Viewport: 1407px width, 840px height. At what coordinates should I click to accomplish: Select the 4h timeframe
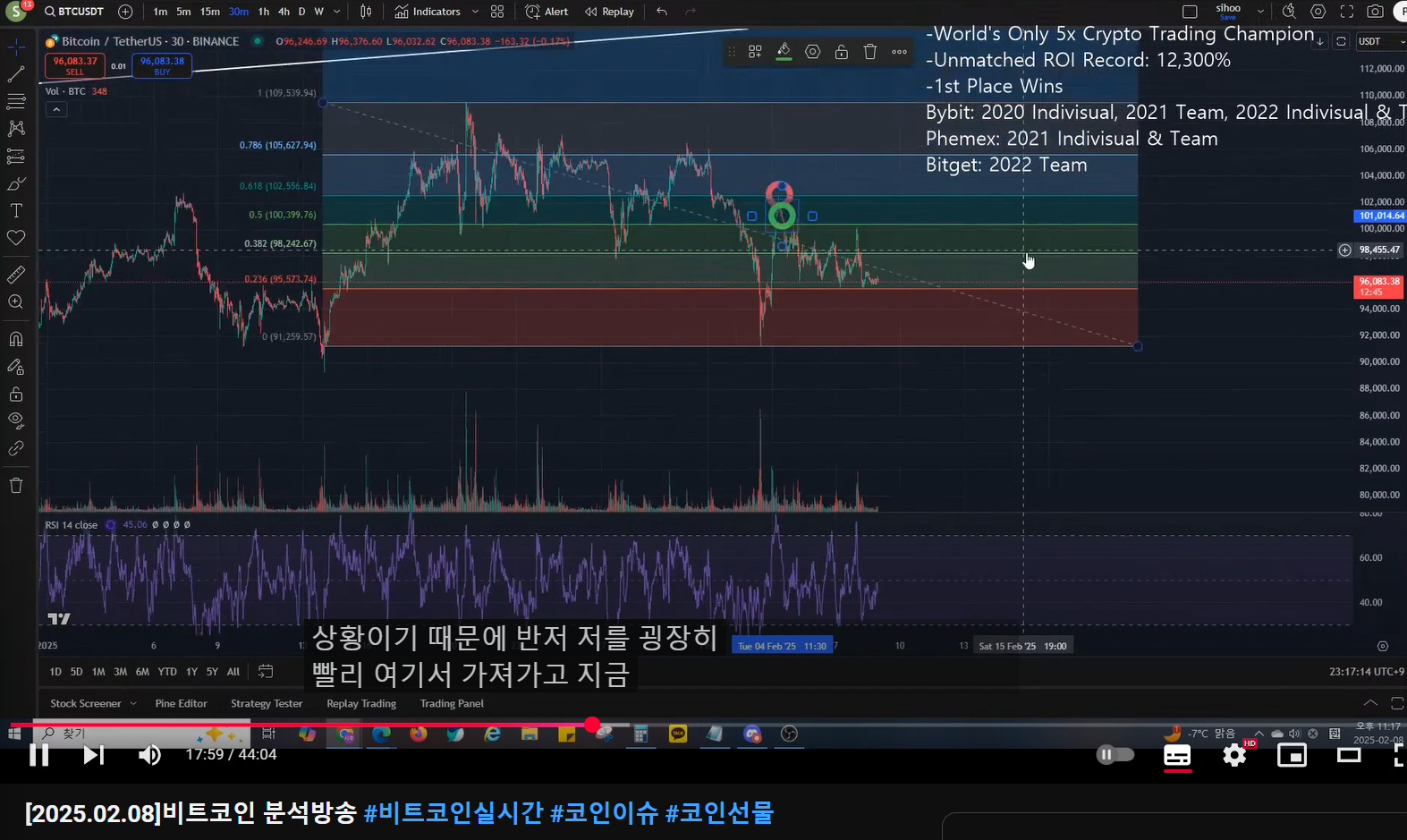pyautogui.click(x=284, y=12)
